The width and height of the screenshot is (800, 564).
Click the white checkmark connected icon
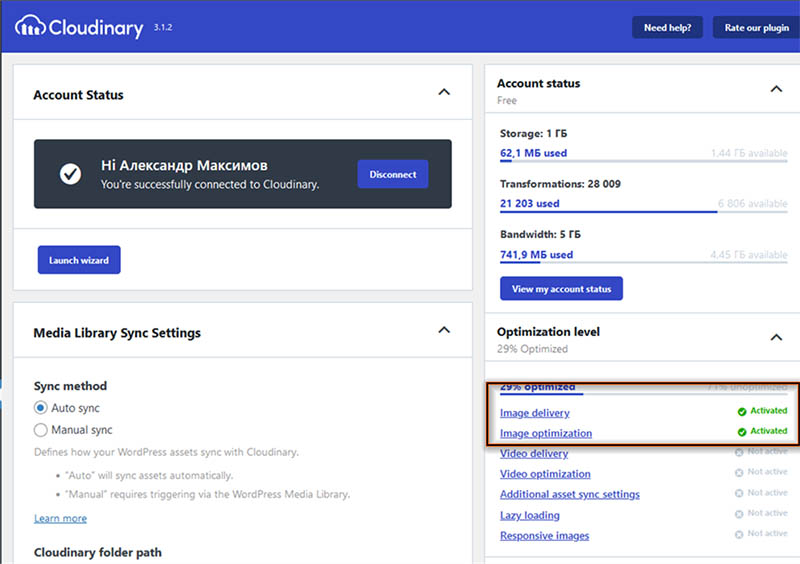click(70, 174)
